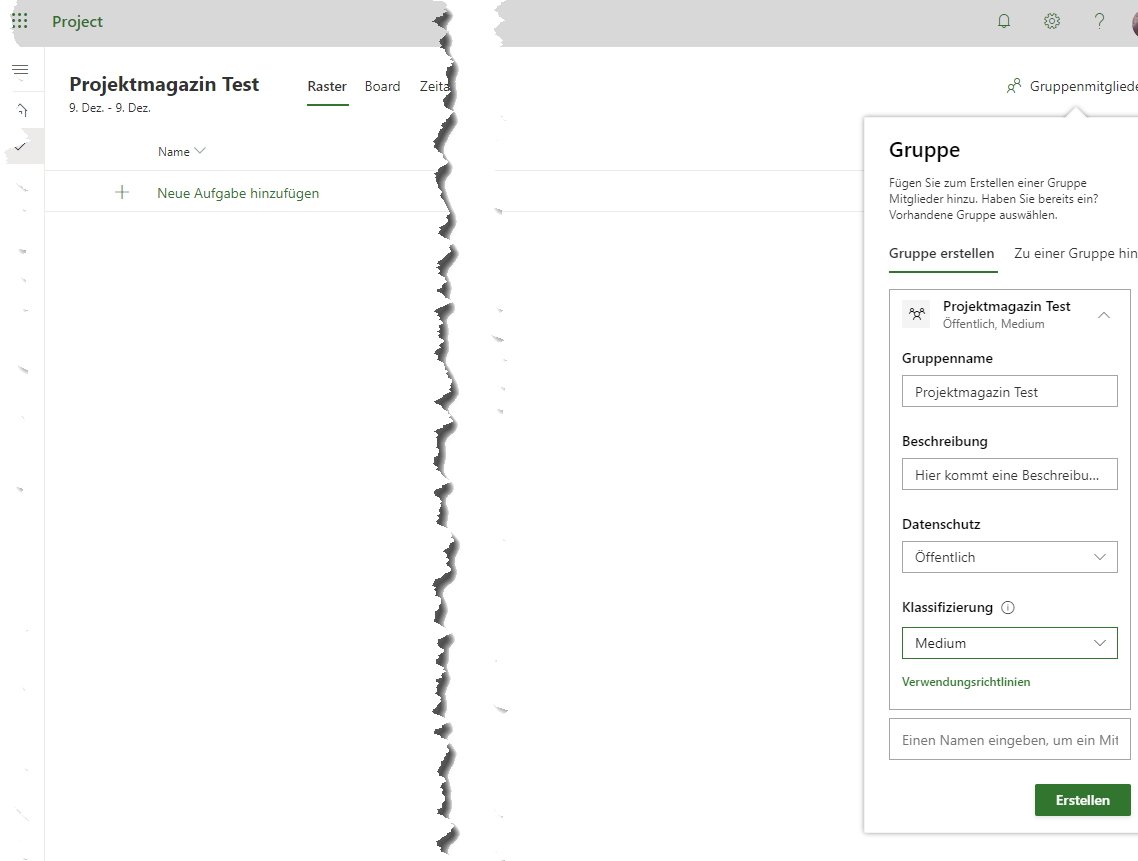Open the app launcher waffle icon
The image size is (1138, 861).
19,21
